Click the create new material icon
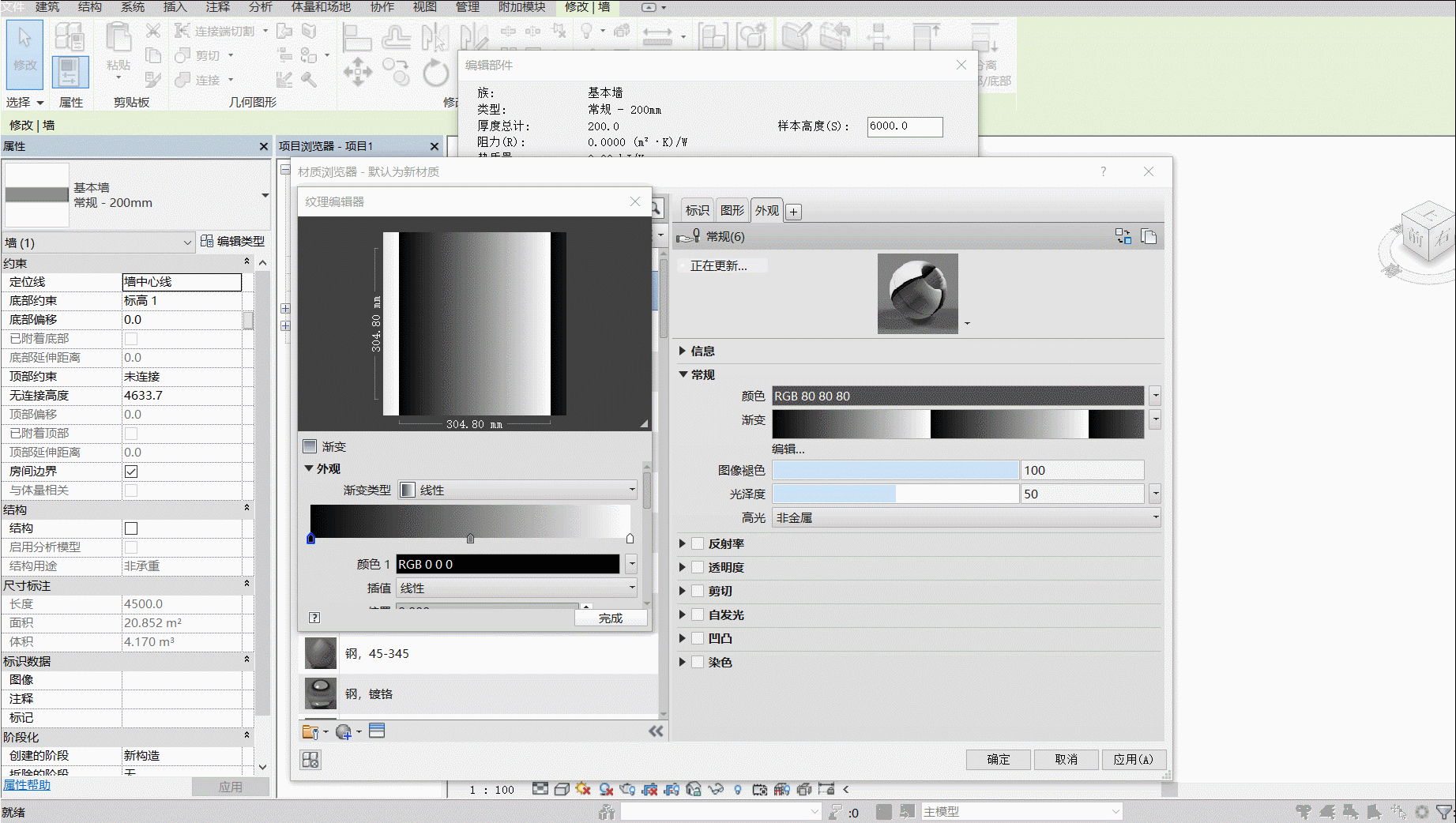The width and height of the screenshot is (1456, 823). [344, 732]
